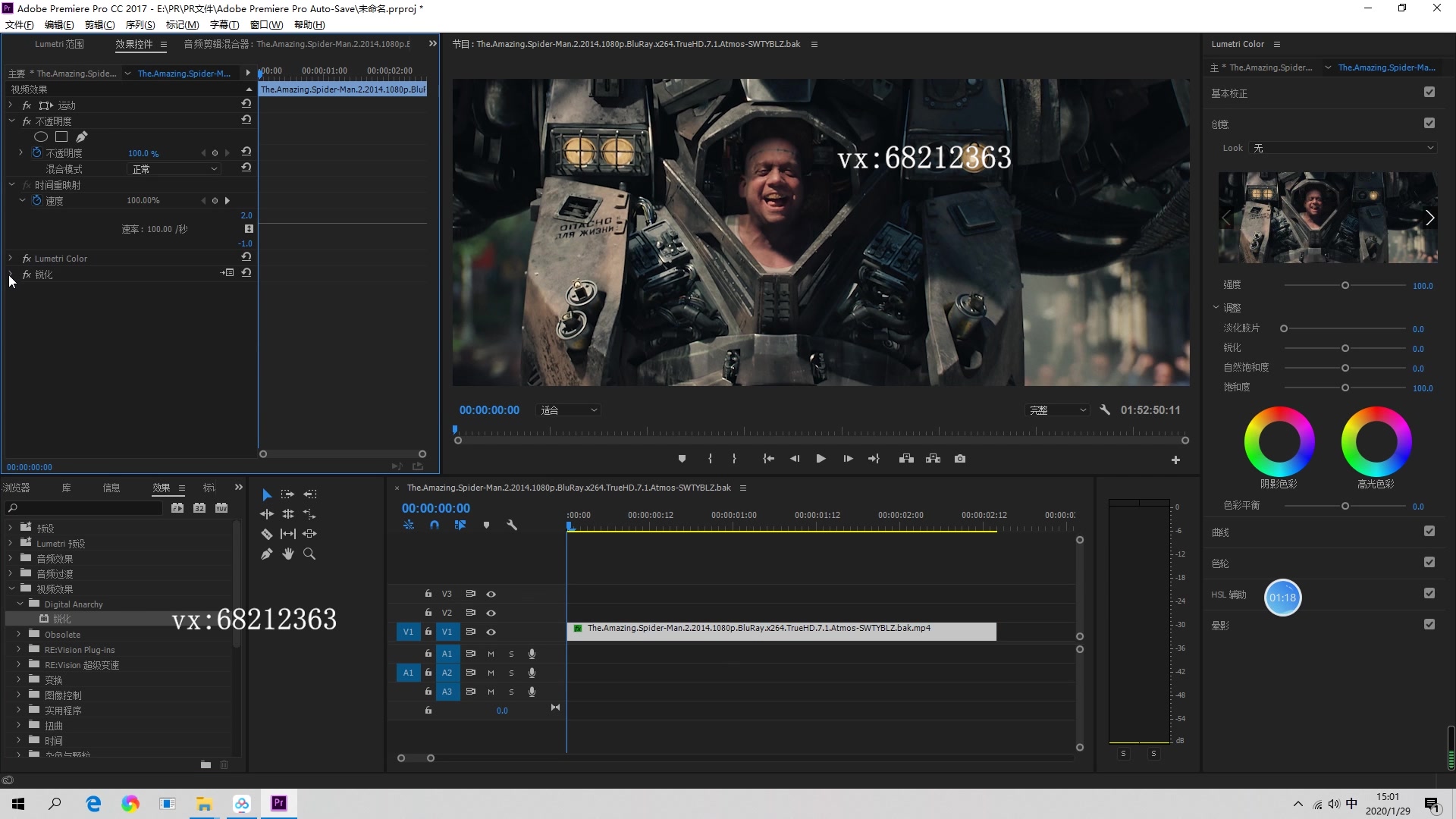Click Export Frame camera icon

960,459
